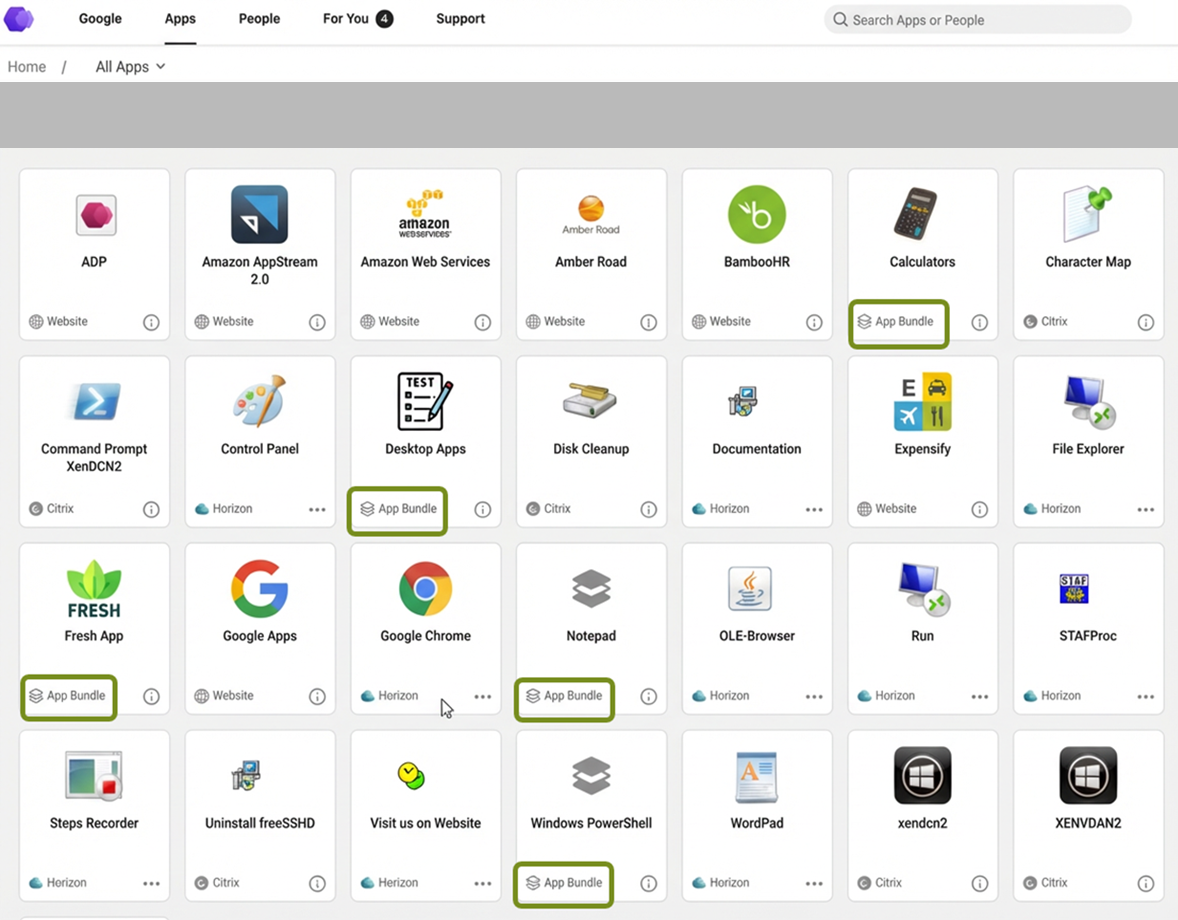Open more options for Google Chrome

pos(483,696)
